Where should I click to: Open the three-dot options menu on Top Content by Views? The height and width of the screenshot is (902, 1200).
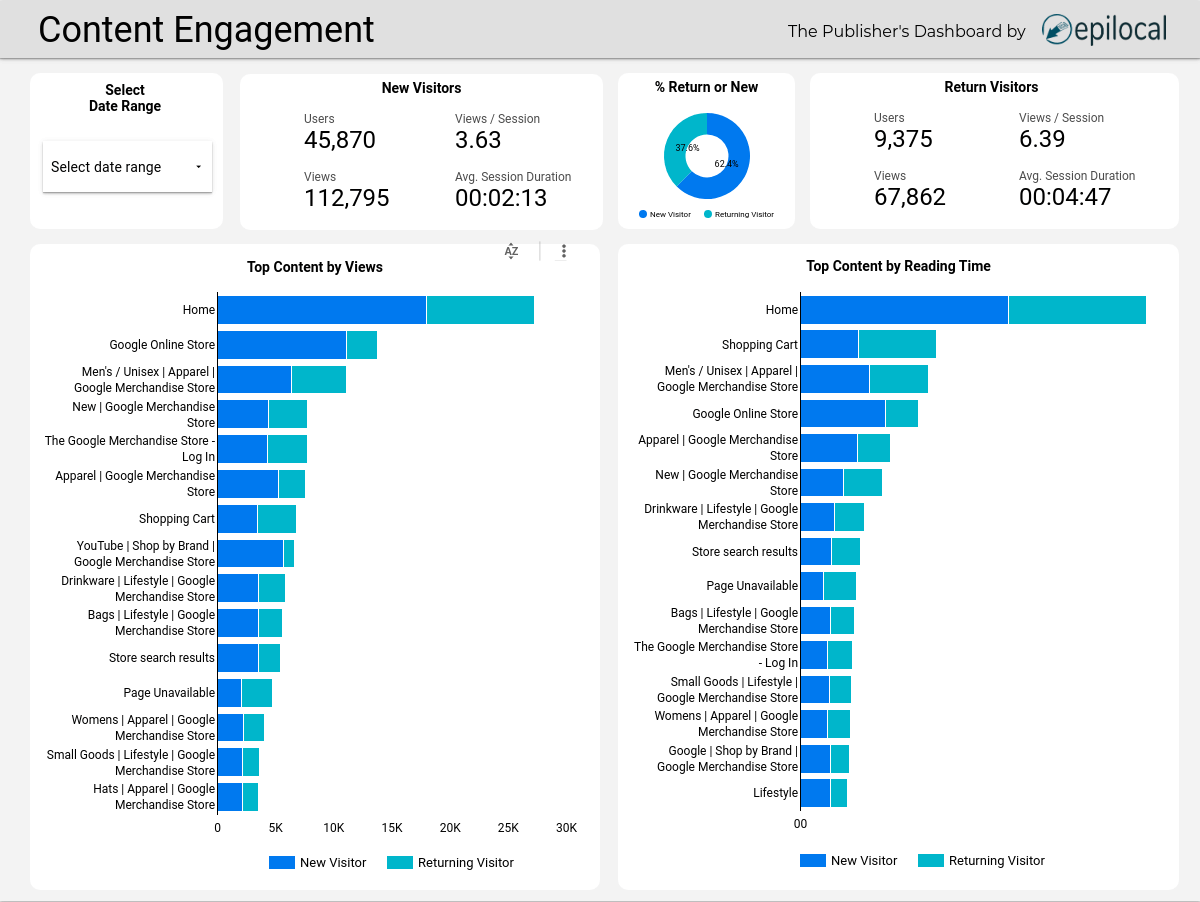tap(563, 251)
